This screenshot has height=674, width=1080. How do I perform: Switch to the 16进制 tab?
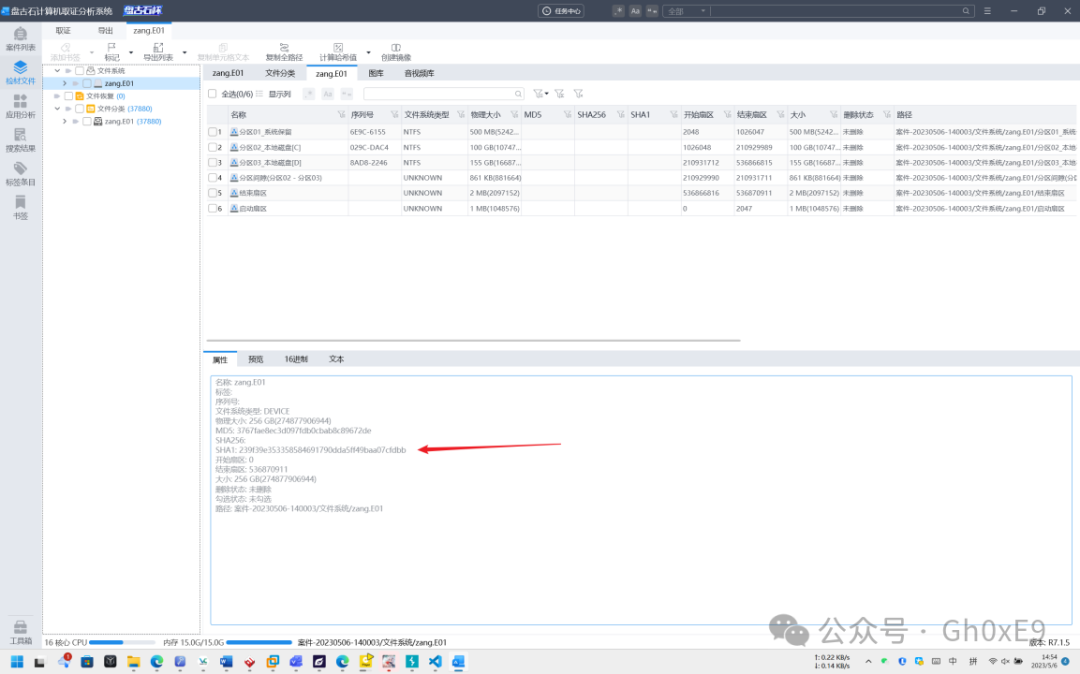coord(296,359)
